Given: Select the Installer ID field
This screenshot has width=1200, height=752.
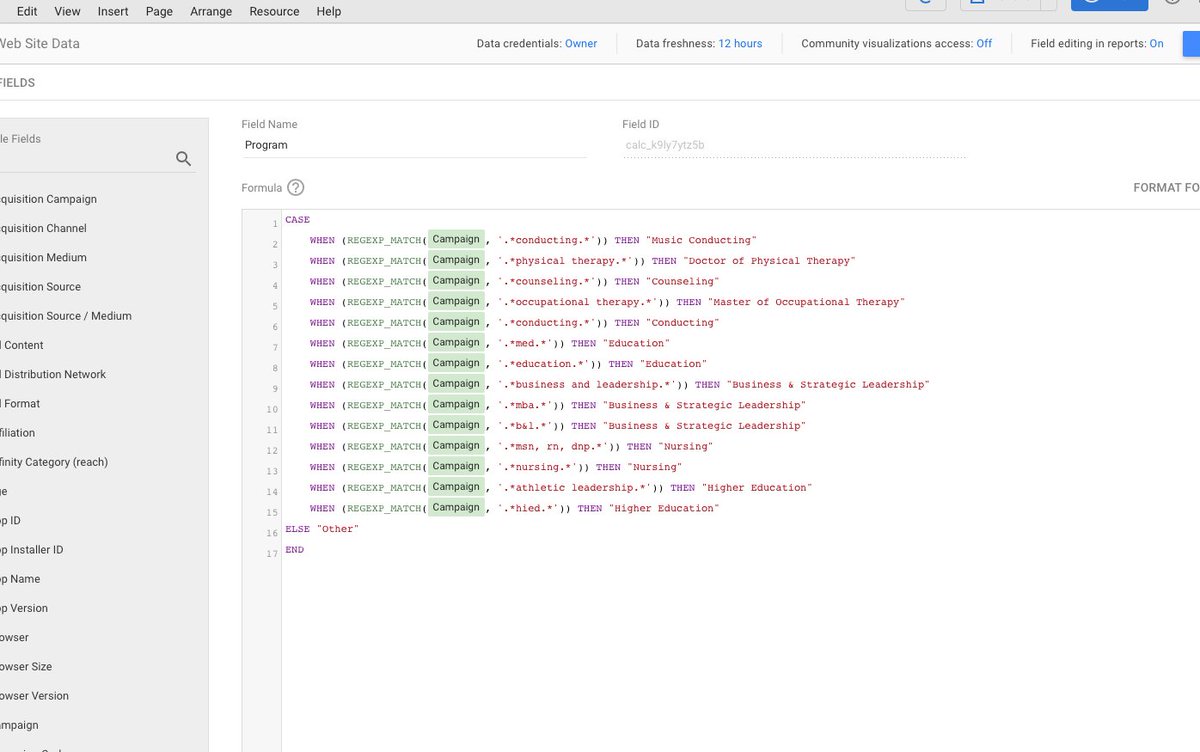Looking at the screenshot, I should [31, 549].
